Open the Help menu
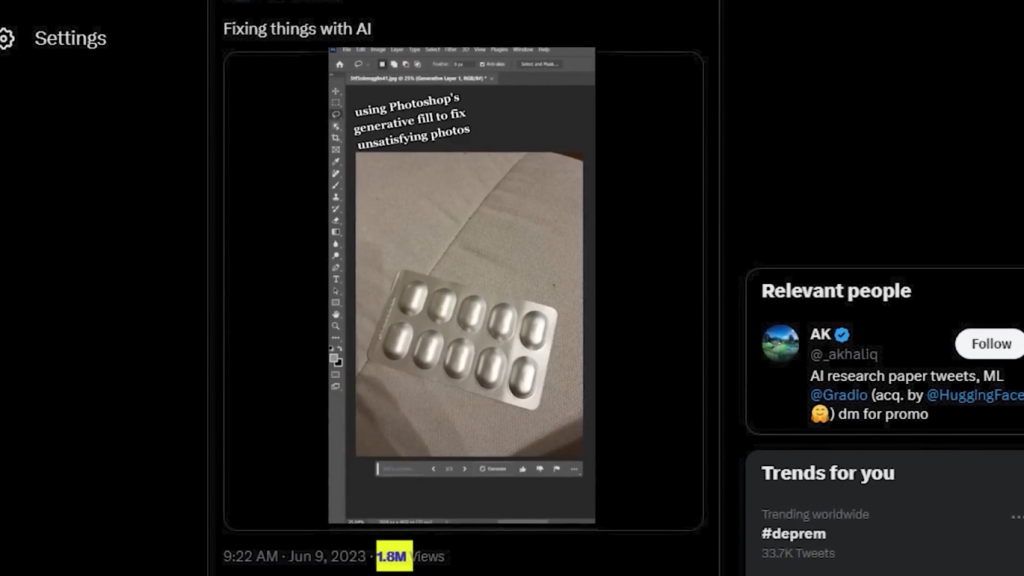 pos(544,50)
